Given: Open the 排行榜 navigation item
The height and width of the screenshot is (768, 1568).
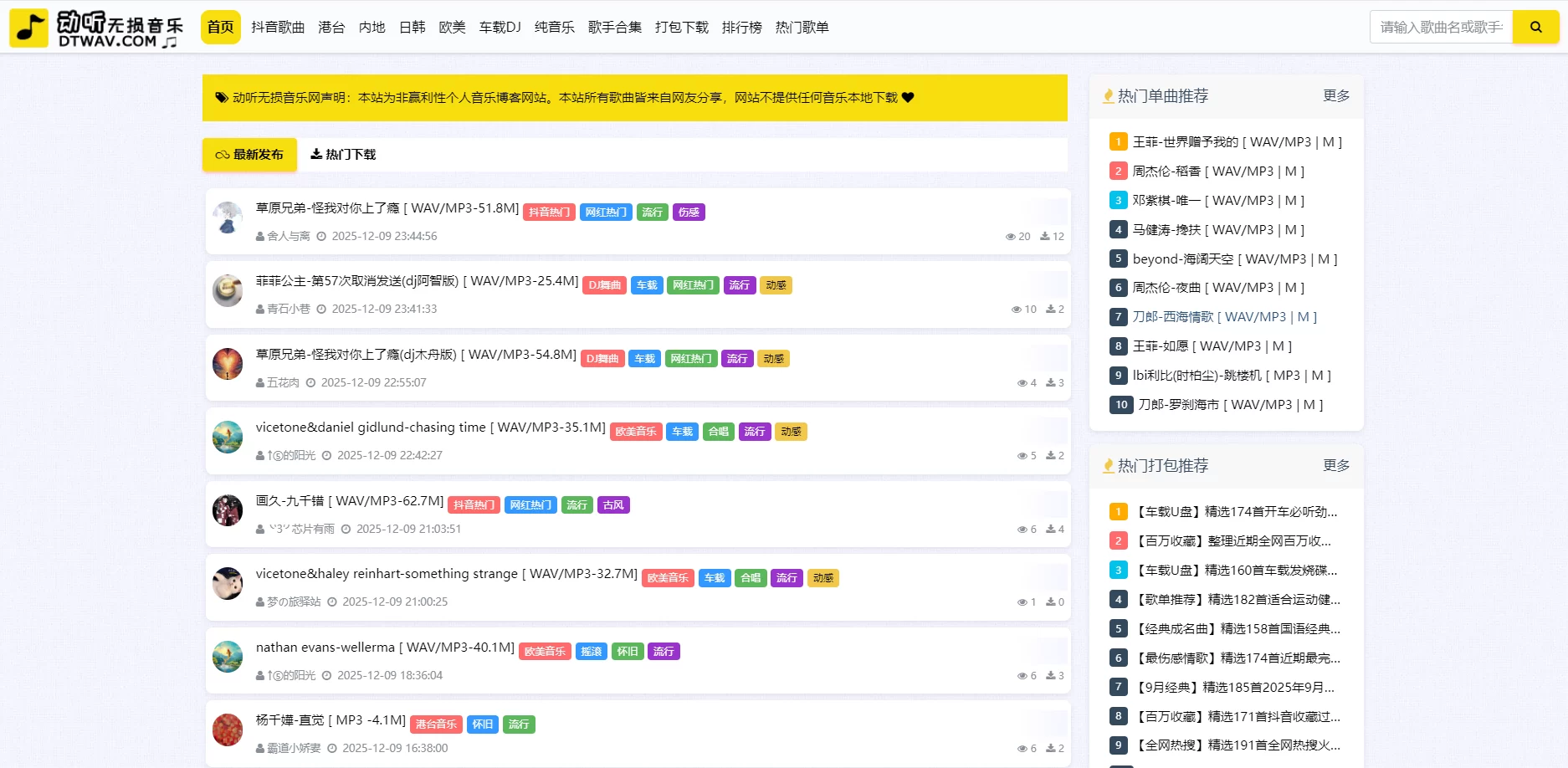Looking at the screenshot, I should [741, 28].
